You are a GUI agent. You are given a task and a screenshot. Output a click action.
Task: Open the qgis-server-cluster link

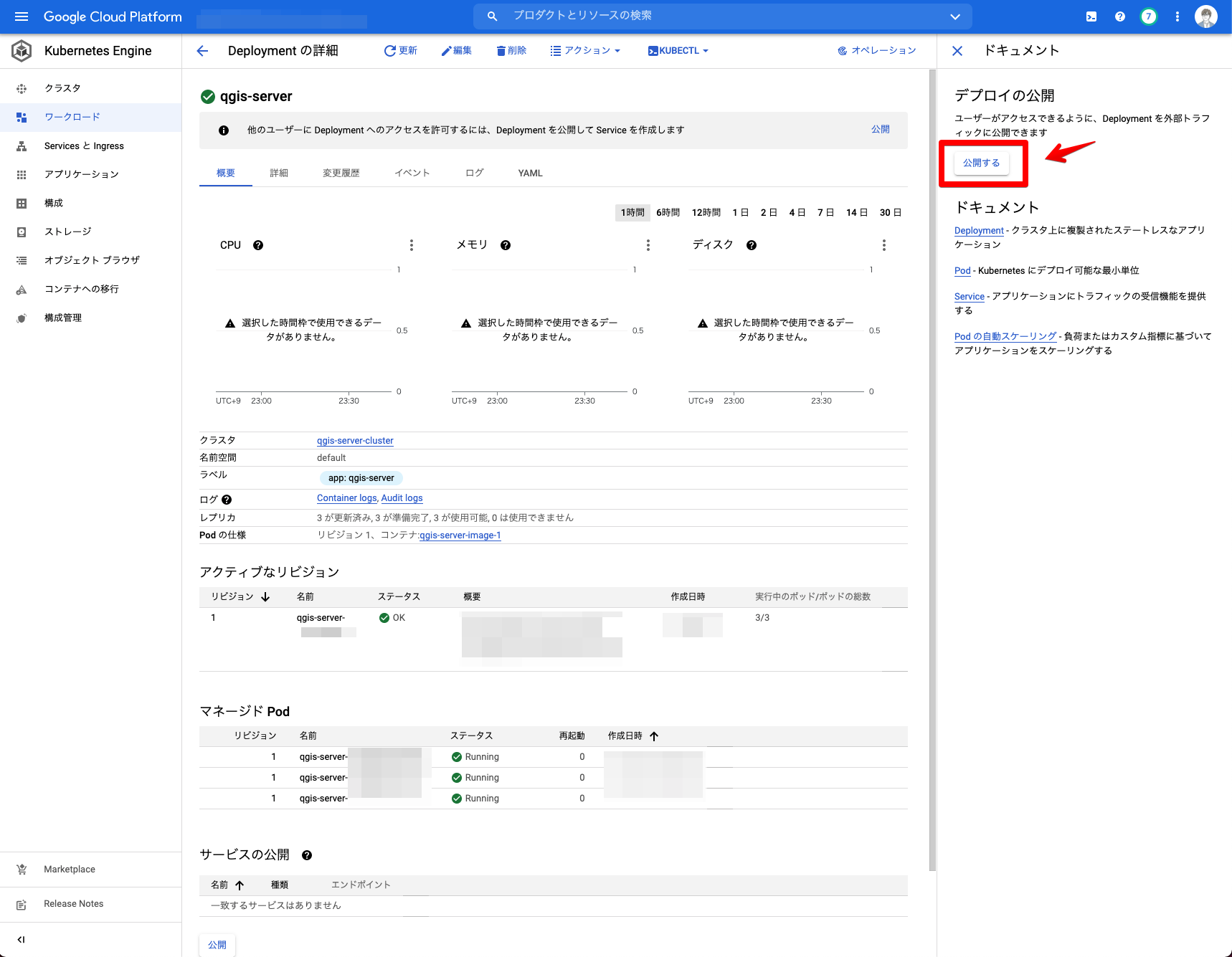355,441
